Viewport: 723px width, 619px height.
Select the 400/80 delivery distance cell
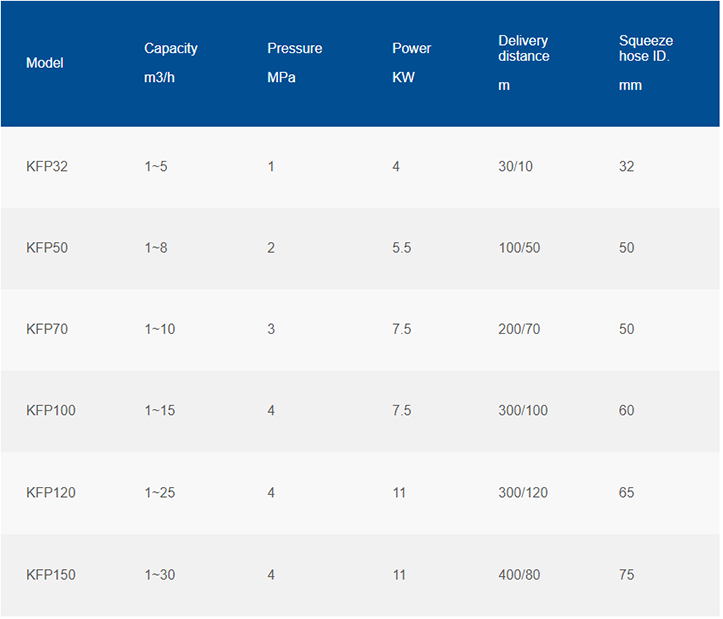tap(519, 575)
